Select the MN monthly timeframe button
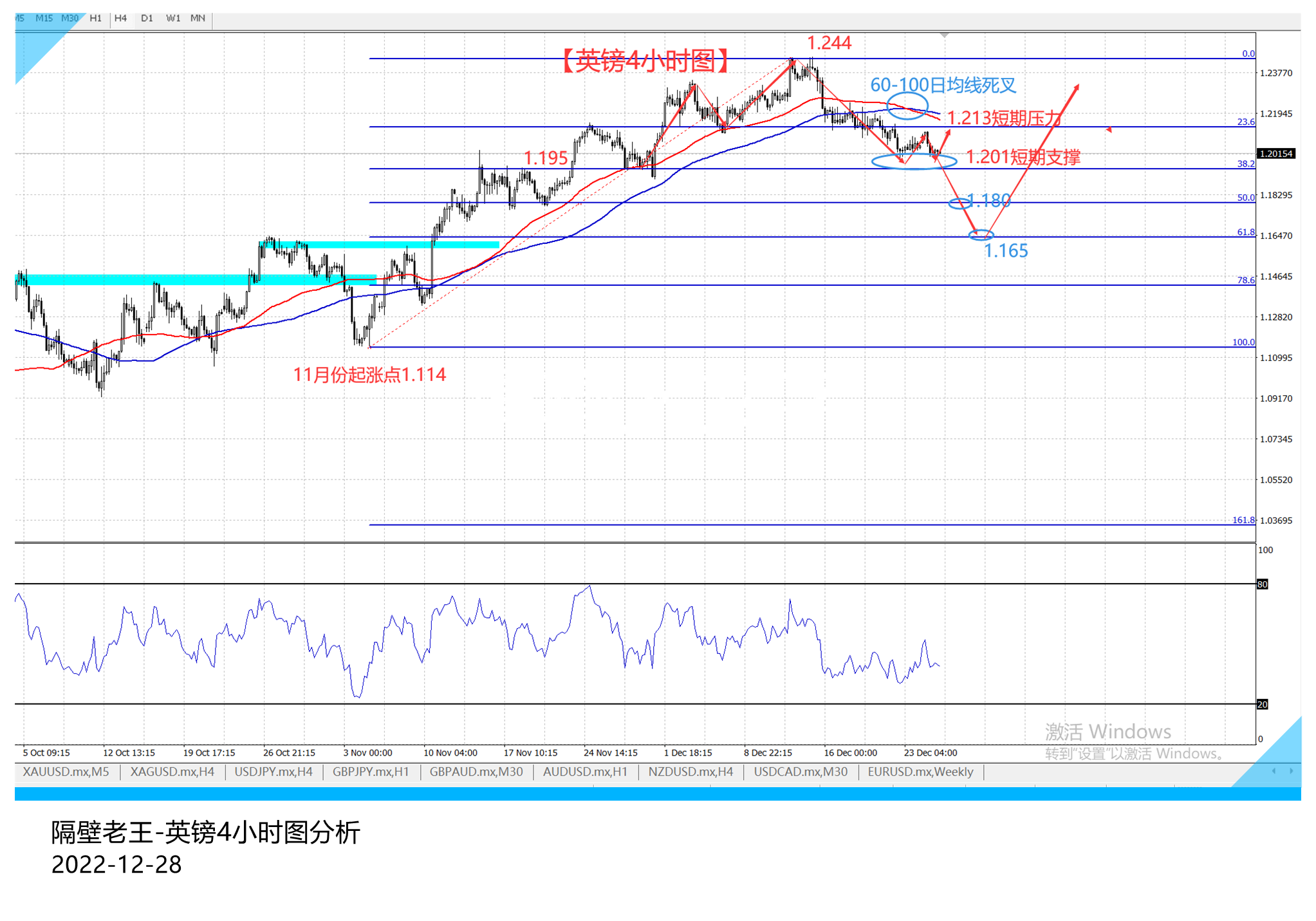The height and width of the screenshot is (921, 1316). coord(198,18)
